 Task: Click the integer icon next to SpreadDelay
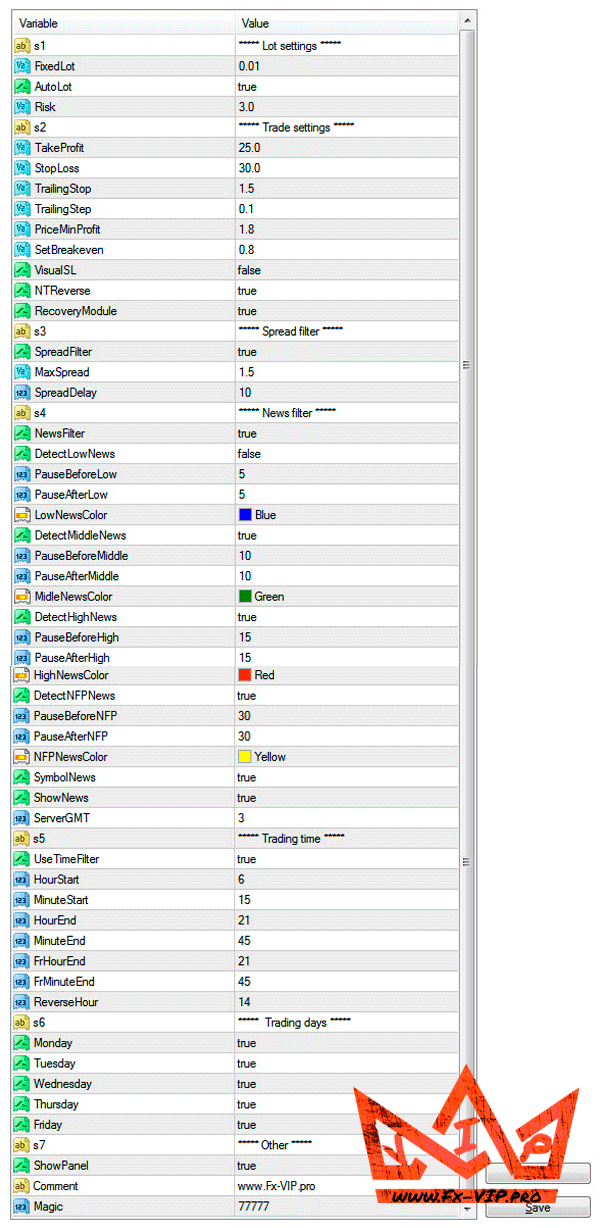[x=22, y=393]
